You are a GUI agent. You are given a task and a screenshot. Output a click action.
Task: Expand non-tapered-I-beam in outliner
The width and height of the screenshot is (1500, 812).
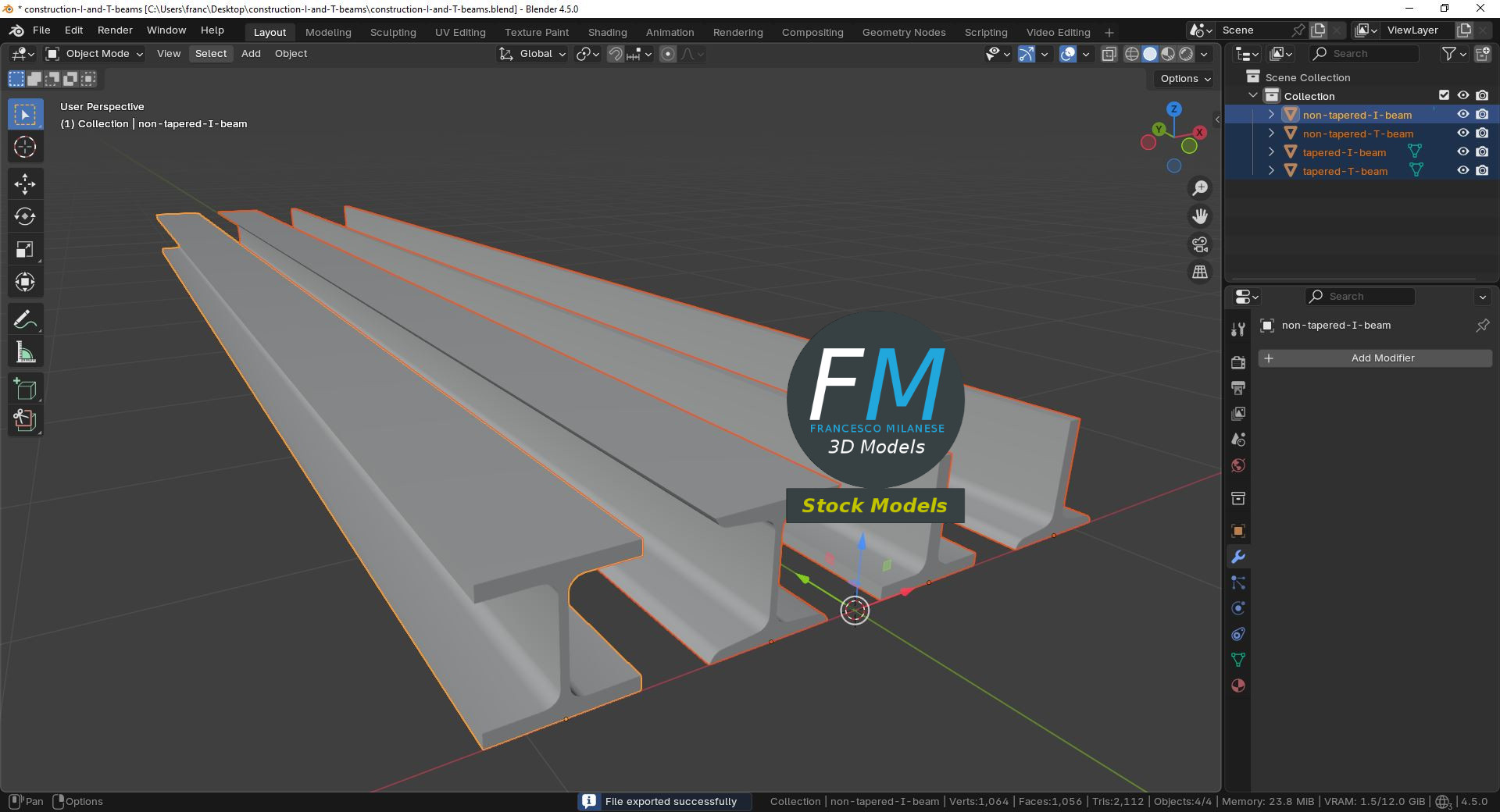pyautogui.click(x=1271, y=115)
